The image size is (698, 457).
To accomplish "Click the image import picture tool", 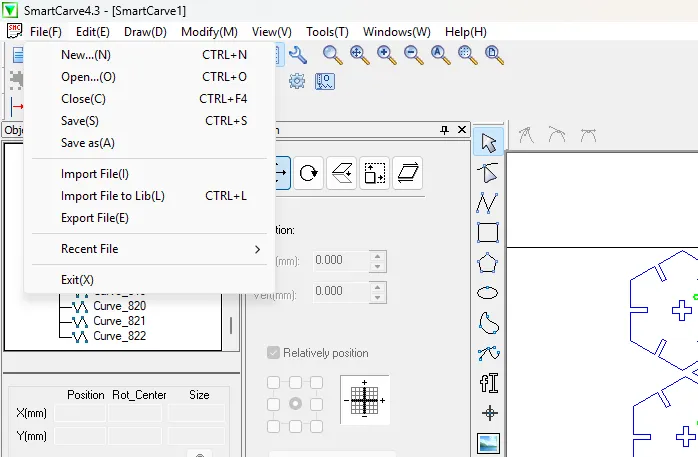I will click(x=488, y=443).
